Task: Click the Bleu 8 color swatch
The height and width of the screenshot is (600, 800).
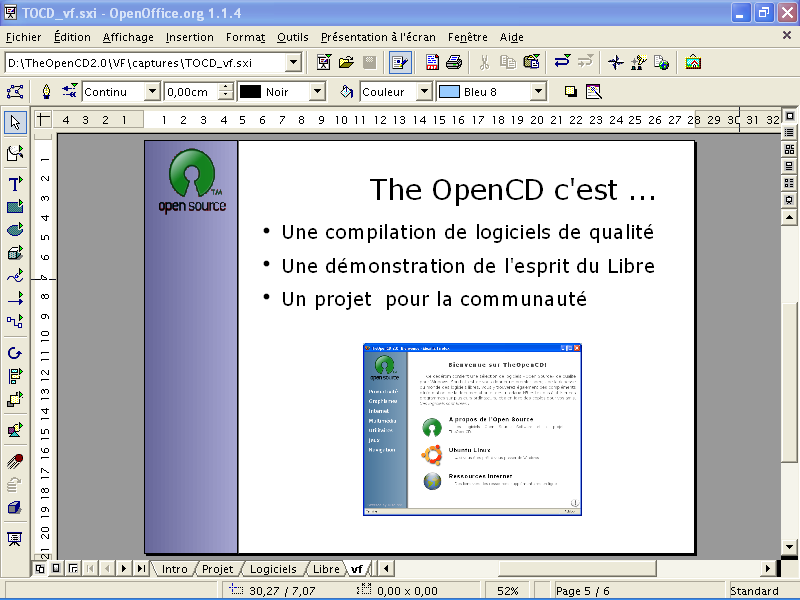Action: 449,92
